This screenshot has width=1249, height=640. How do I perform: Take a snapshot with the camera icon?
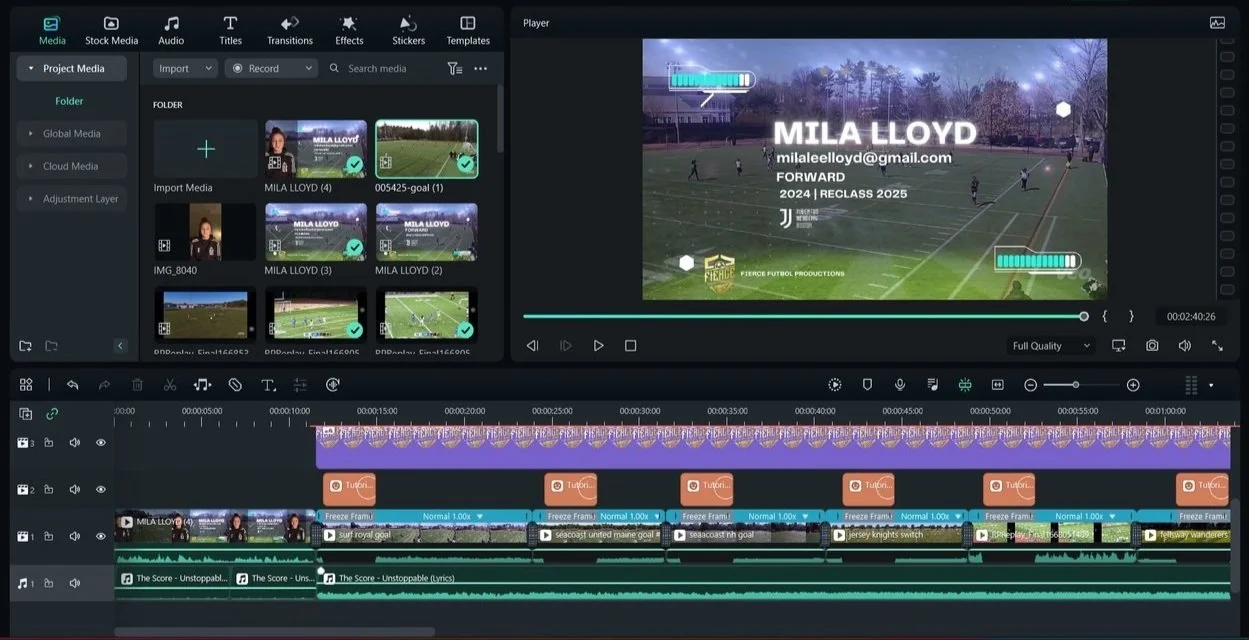[x=1152, y=345]
